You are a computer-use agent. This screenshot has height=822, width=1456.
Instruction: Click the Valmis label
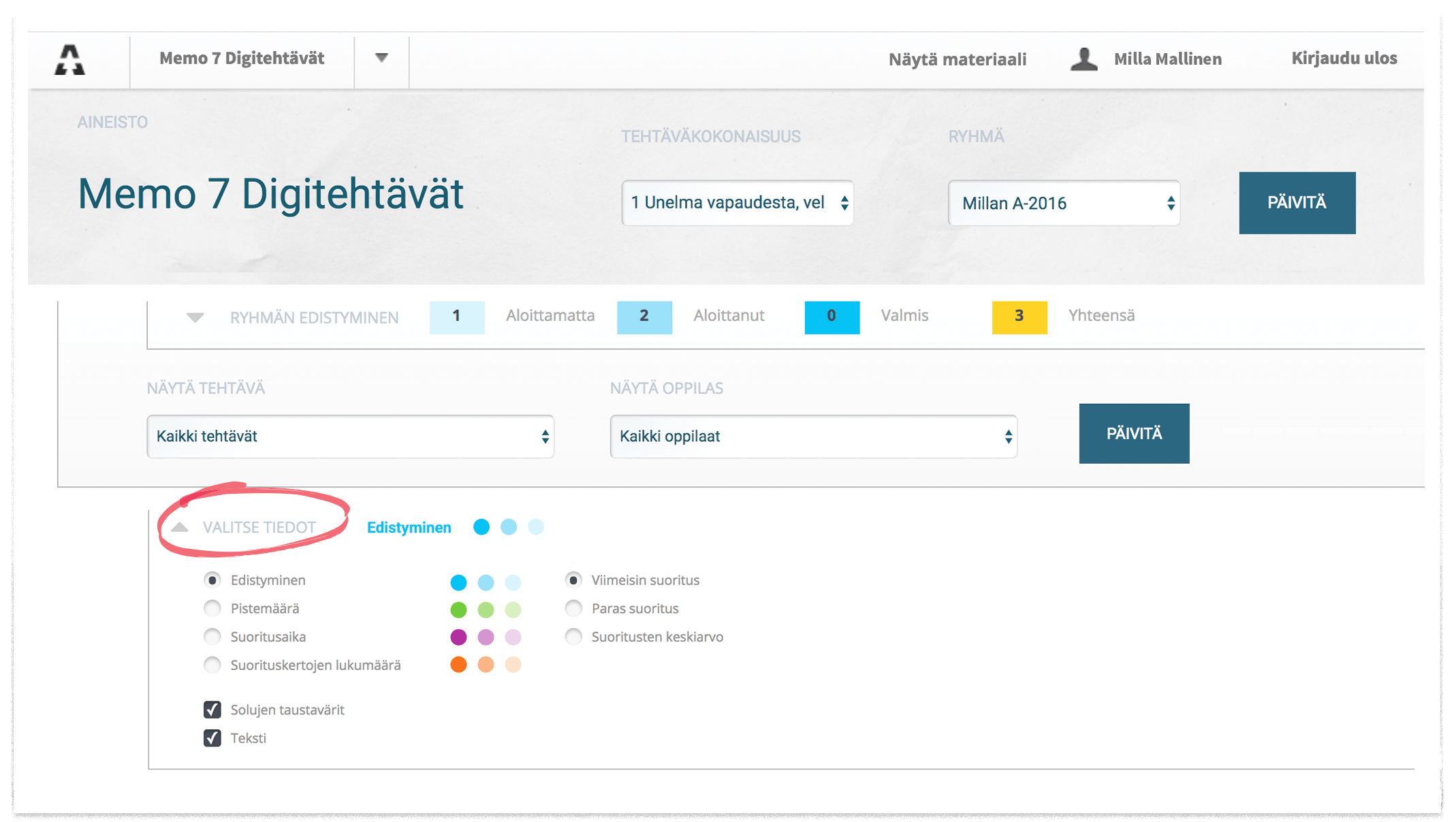click(904, 316)
